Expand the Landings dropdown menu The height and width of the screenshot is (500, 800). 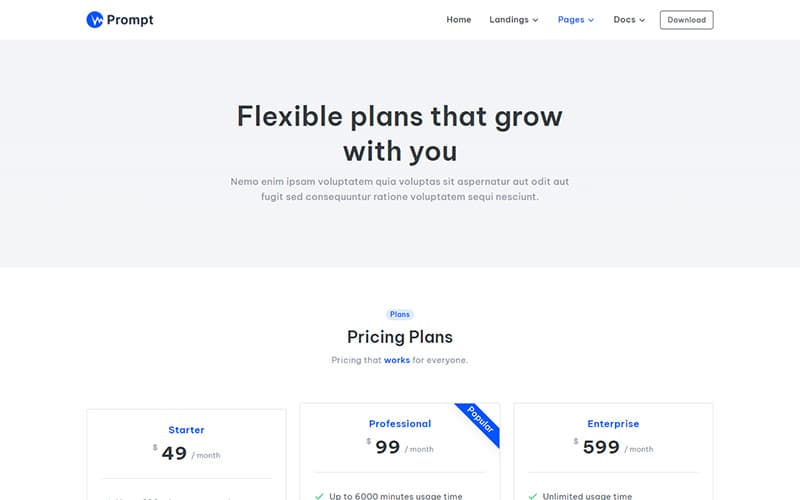coord(513,20)
